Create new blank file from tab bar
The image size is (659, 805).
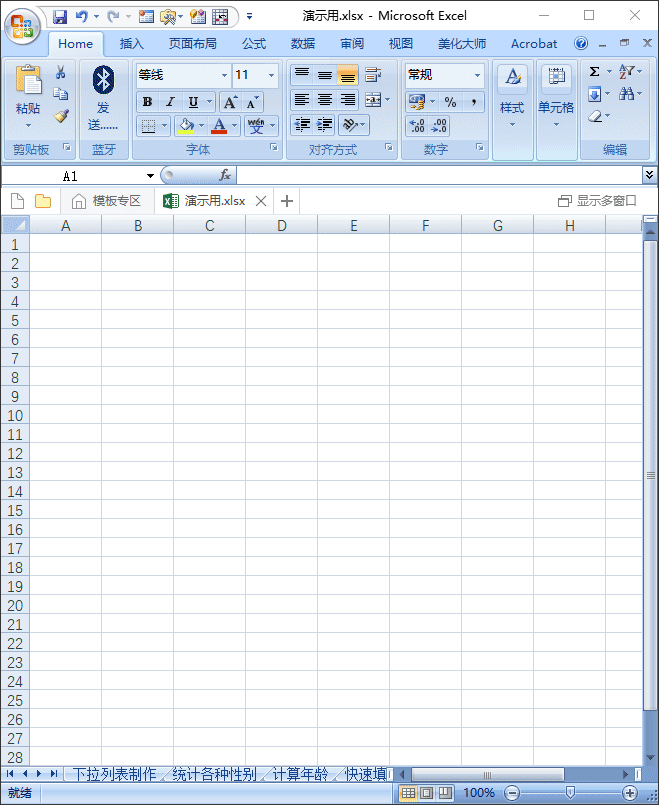pos(17,201)
